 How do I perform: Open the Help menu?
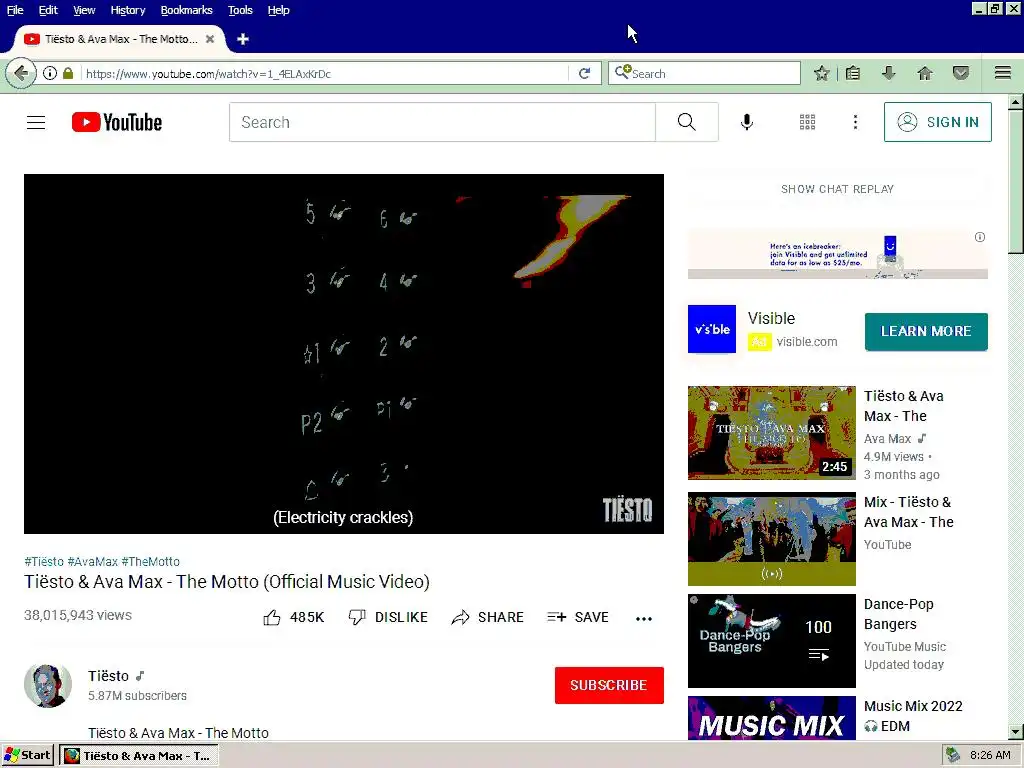[x=278, y=10]
